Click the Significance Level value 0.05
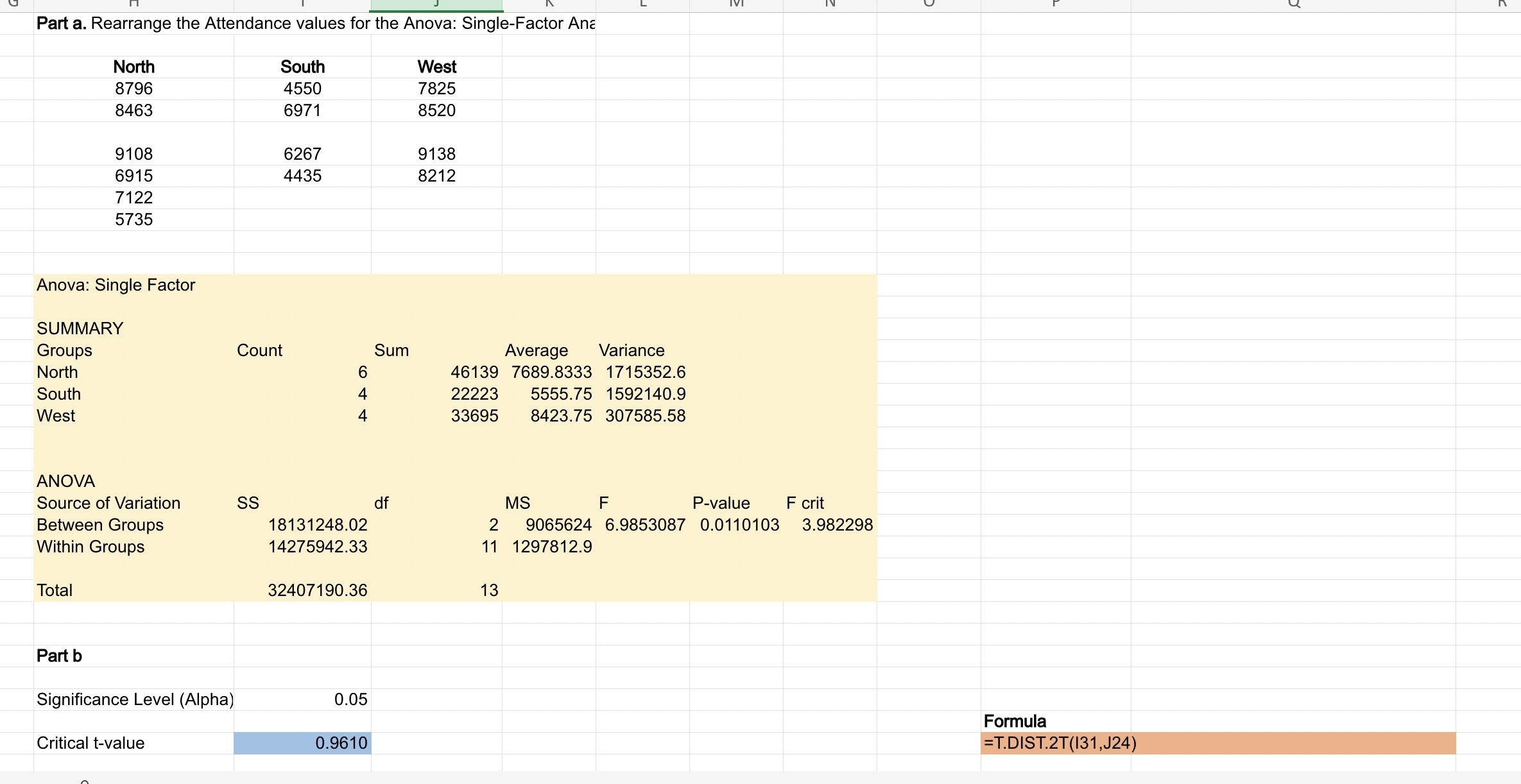The height and width of the screenshot is (784, 1521). pos(350,699)
